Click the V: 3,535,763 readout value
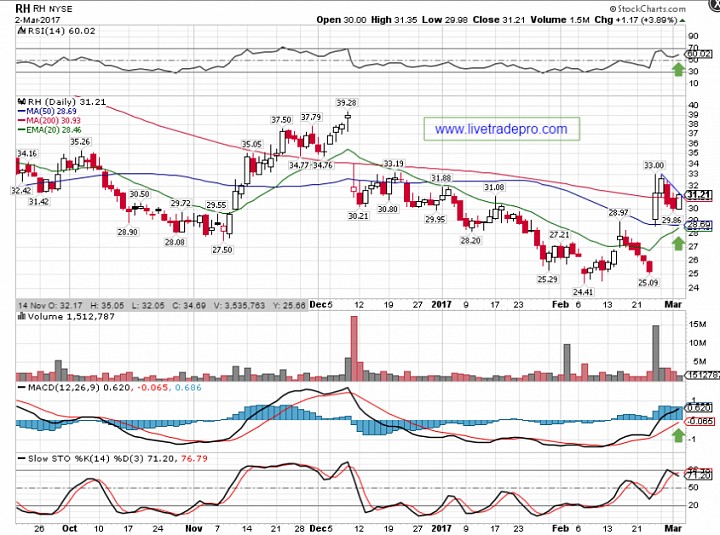The image size is (720, 535). click(x=239, y=305)
